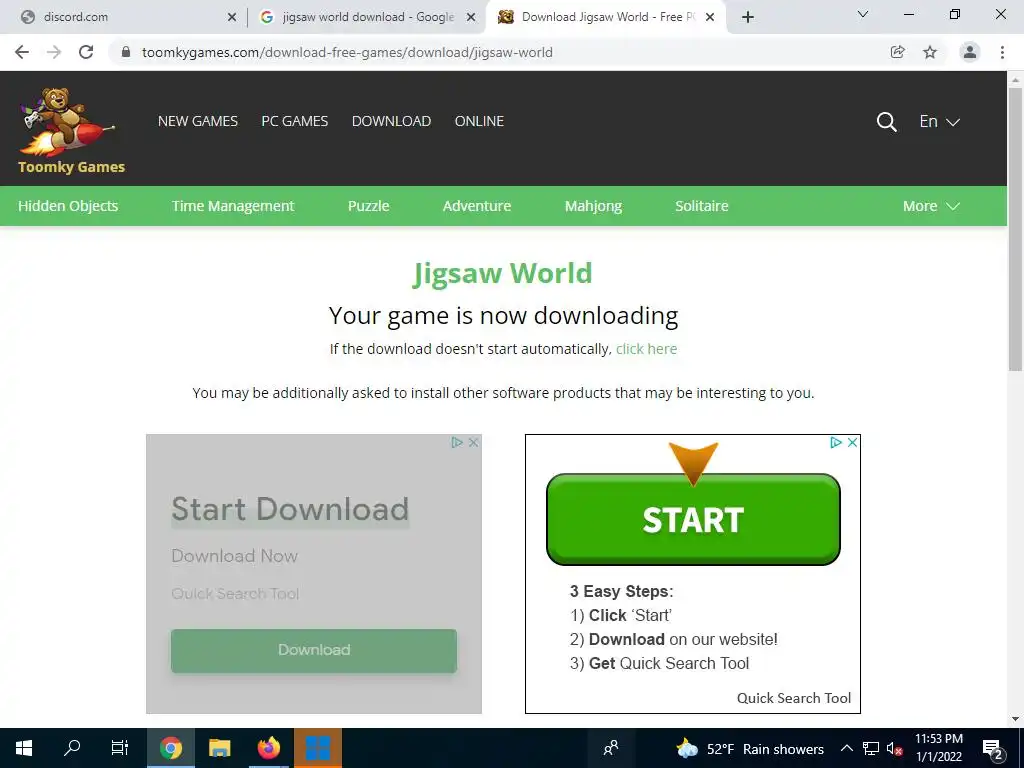Select Adventure category
Image resolution: width=1024 pixels, height=768 pixels.
pos(477,206)
